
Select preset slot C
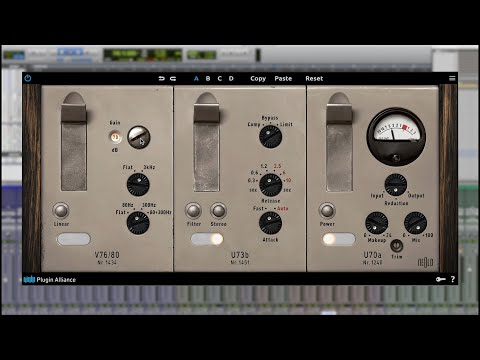[x=219, y=79]
